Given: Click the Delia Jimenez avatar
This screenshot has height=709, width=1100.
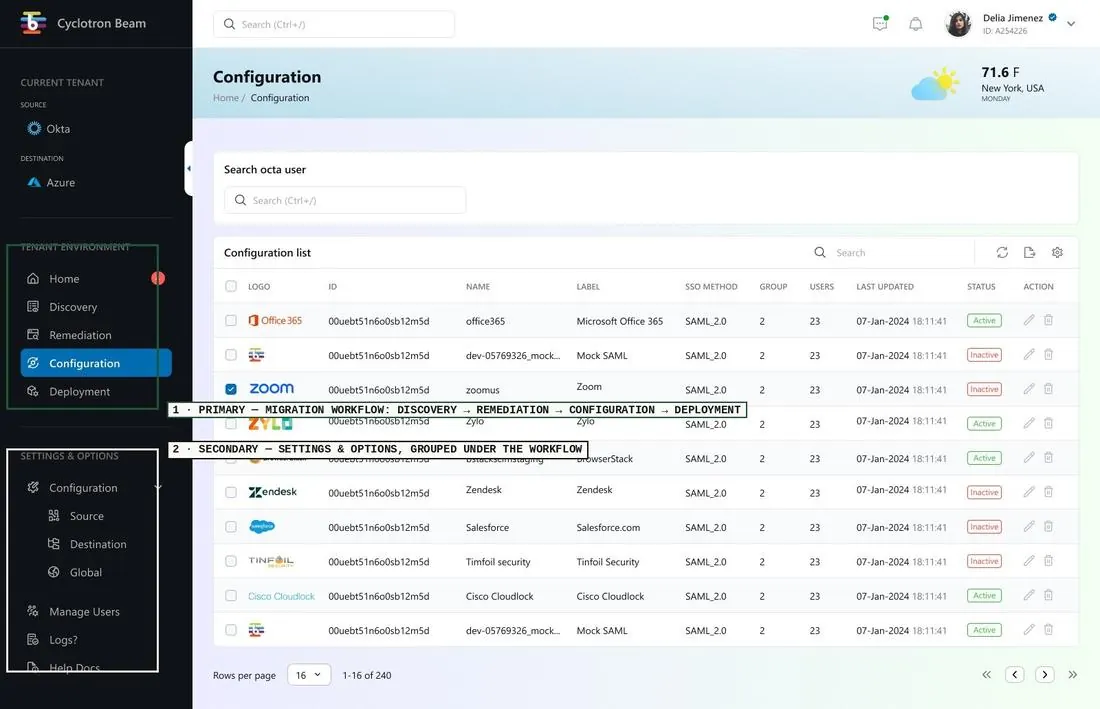Looking at the screenshot, I should click(958, 24).
